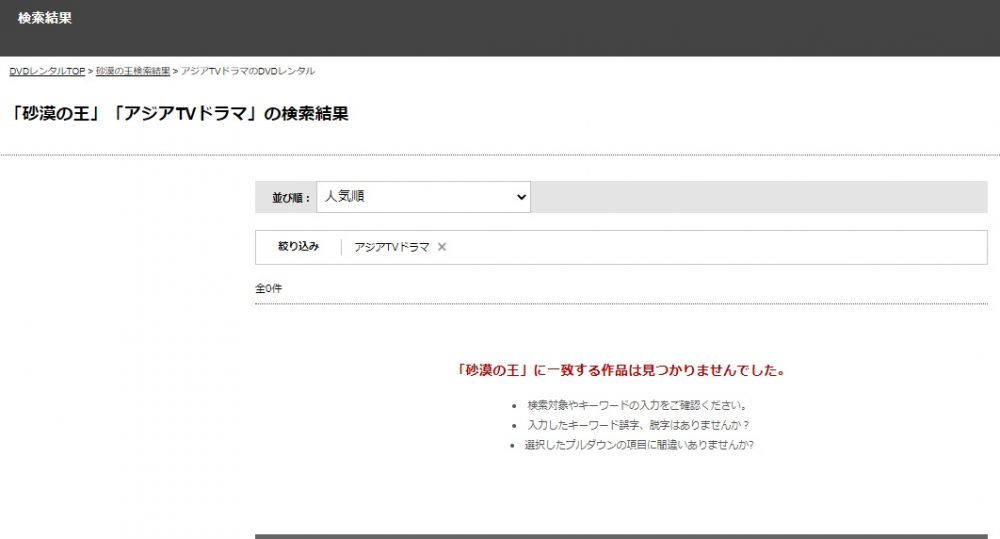Screen dimensions: 1000x539
Task: Select the 並び順： label
Action: (x=291, y=198)
